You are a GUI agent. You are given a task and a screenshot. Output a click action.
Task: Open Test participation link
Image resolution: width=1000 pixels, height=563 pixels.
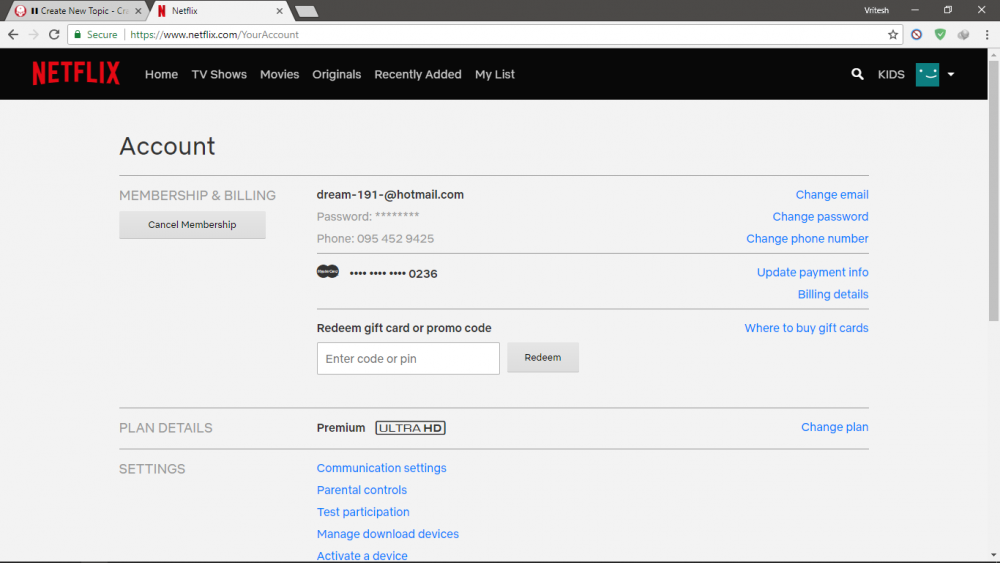coord(363,512)
